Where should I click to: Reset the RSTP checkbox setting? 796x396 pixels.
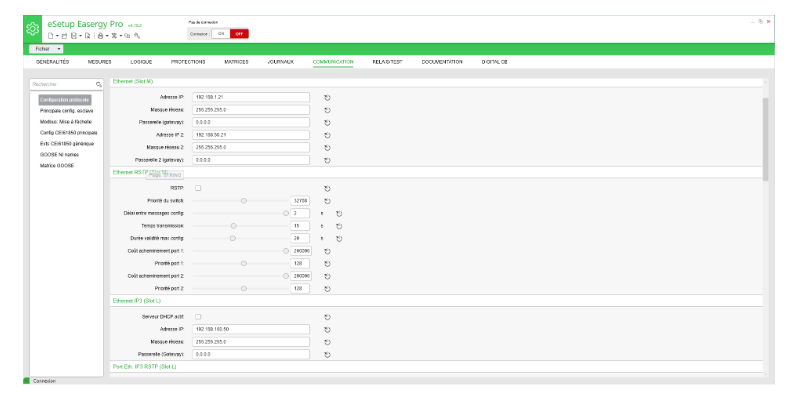pos(327,188)
